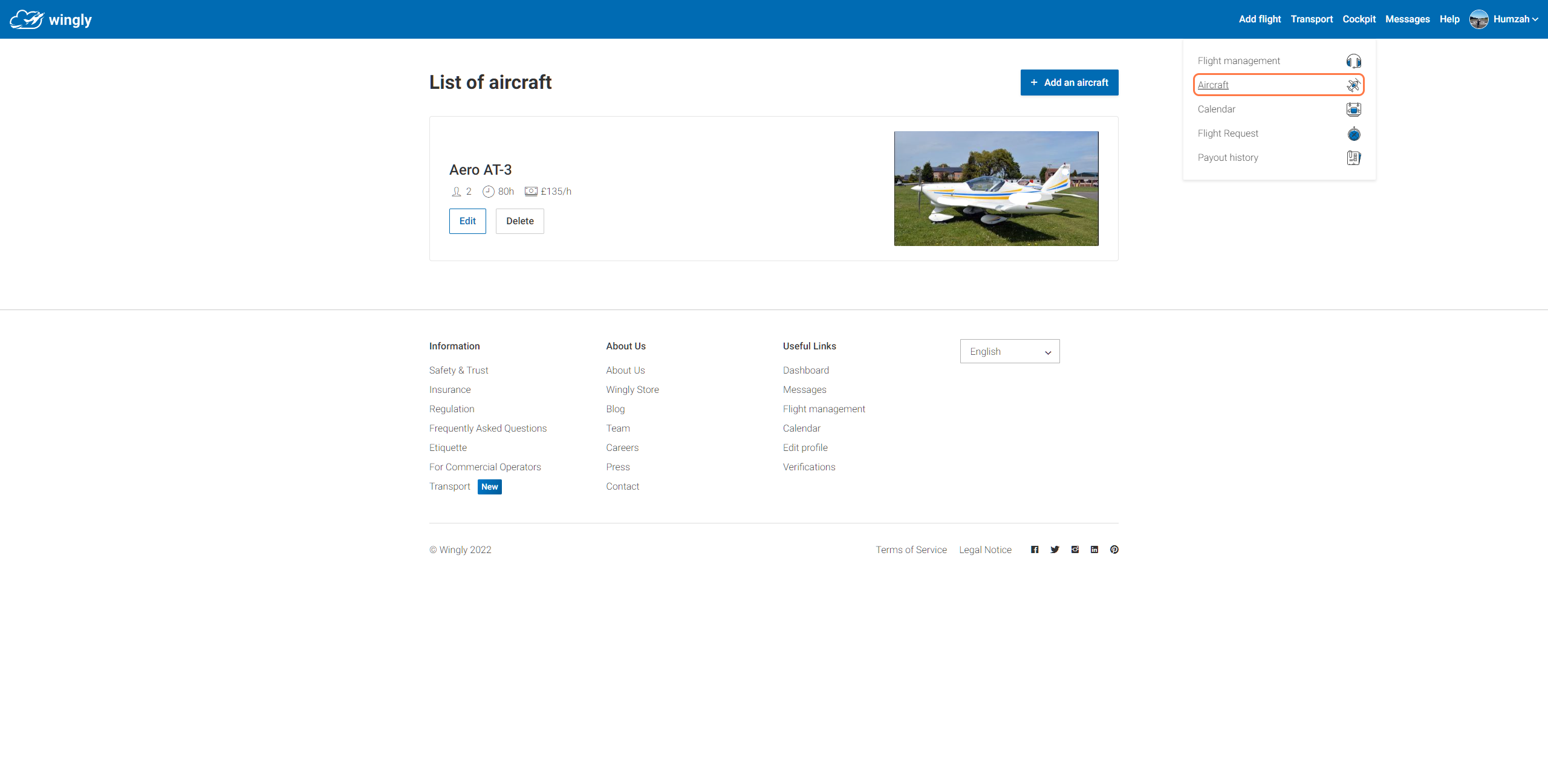Open the Blog footer link
Viewport: 1548px width, 784px height.
point(616,409)
